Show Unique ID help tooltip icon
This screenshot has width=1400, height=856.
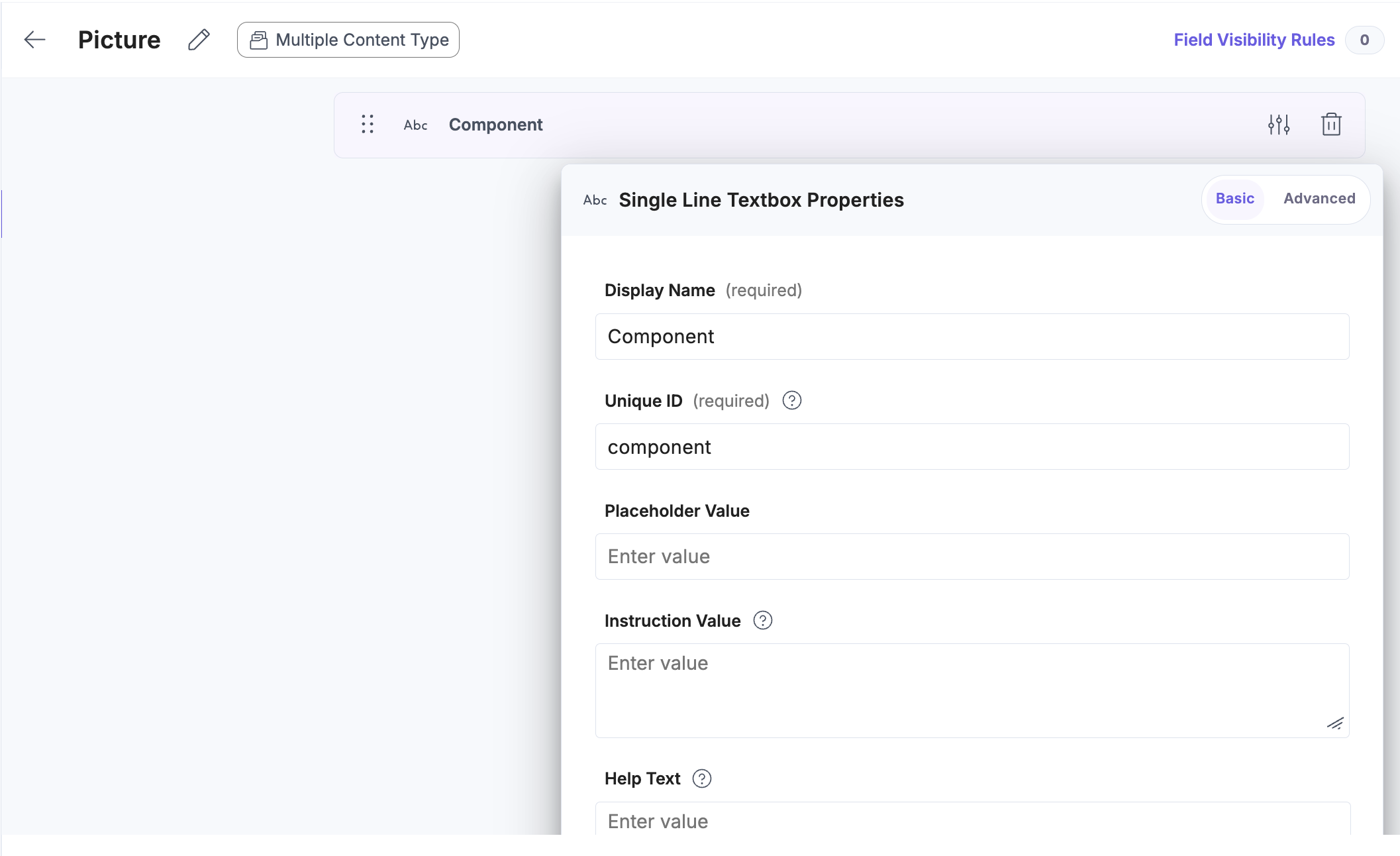pos(792,400)
